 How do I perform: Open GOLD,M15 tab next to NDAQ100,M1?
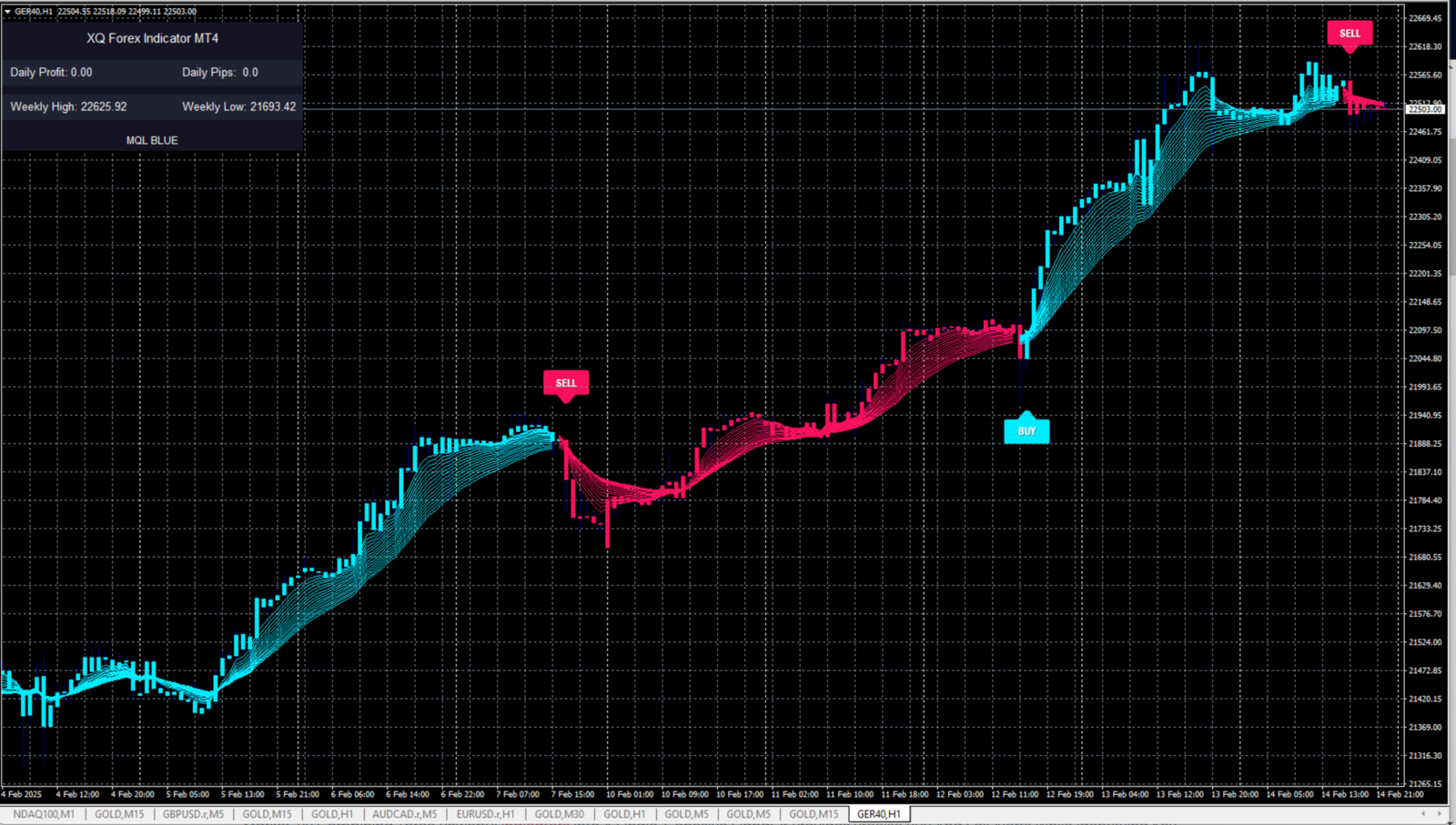119,814
